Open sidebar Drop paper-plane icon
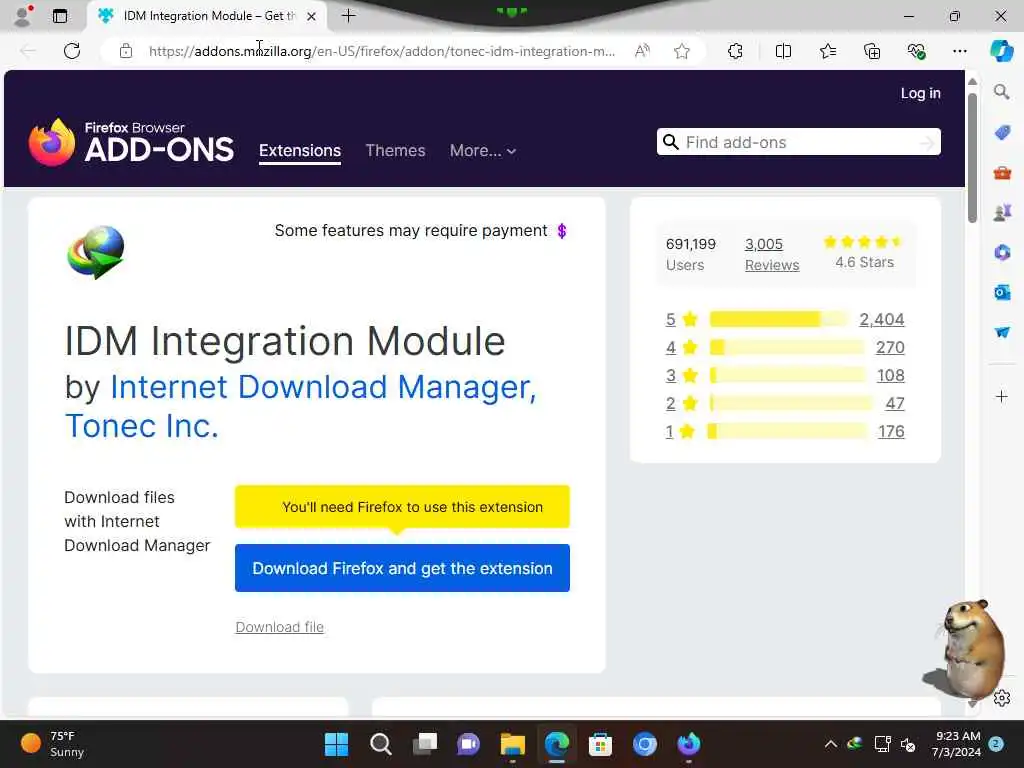The width and height of the screenshot is (1024, 768). click(x=1002, y=332)
